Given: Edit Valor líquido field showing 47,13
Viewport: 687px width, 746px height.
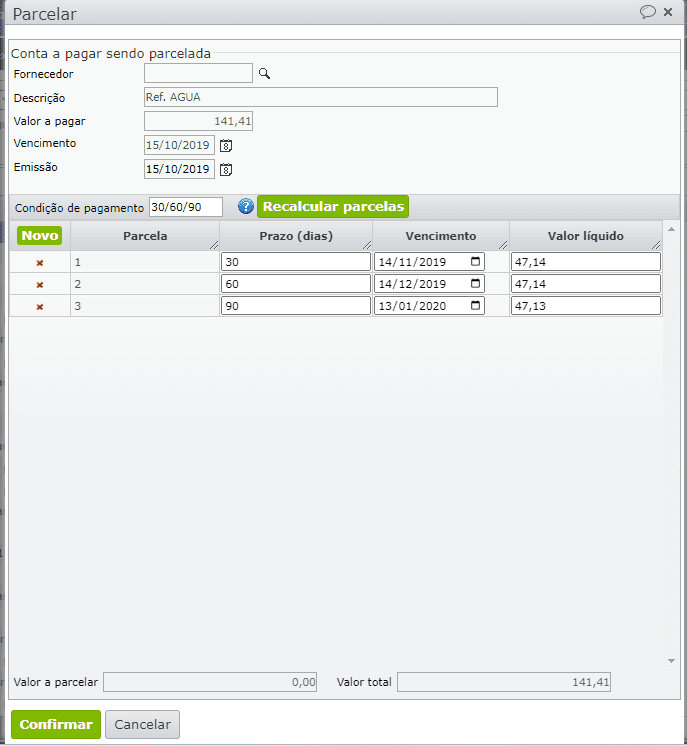Looking at the screenshot, I should coord(586,305).
